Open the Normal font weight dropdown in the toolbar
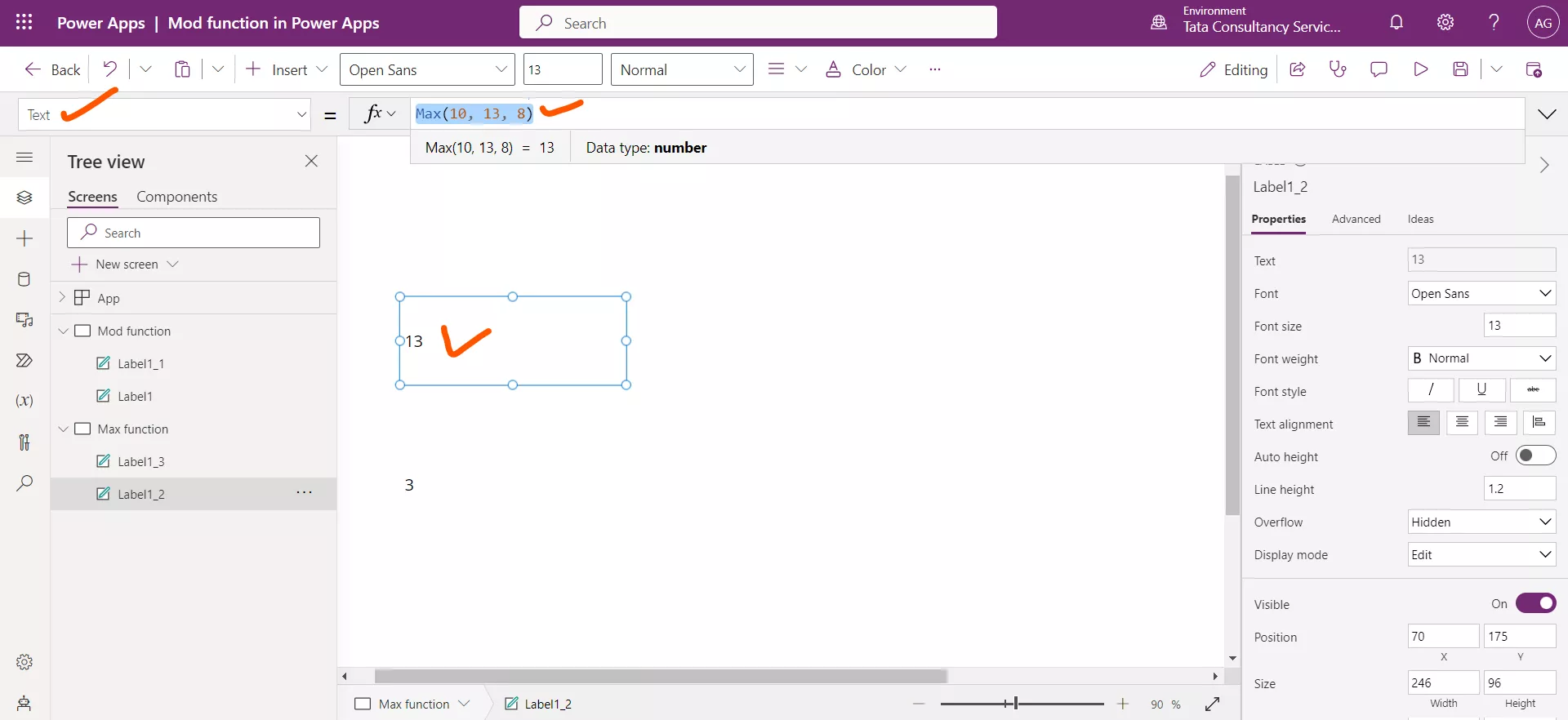 (682, 69)
